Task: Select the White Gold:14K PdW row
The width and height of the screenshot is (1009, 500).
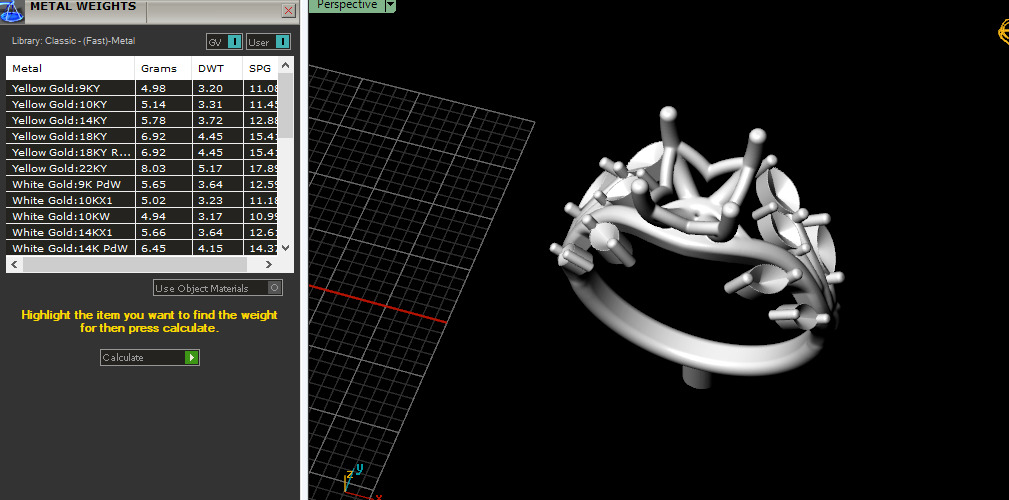Action: click(142, 248)
